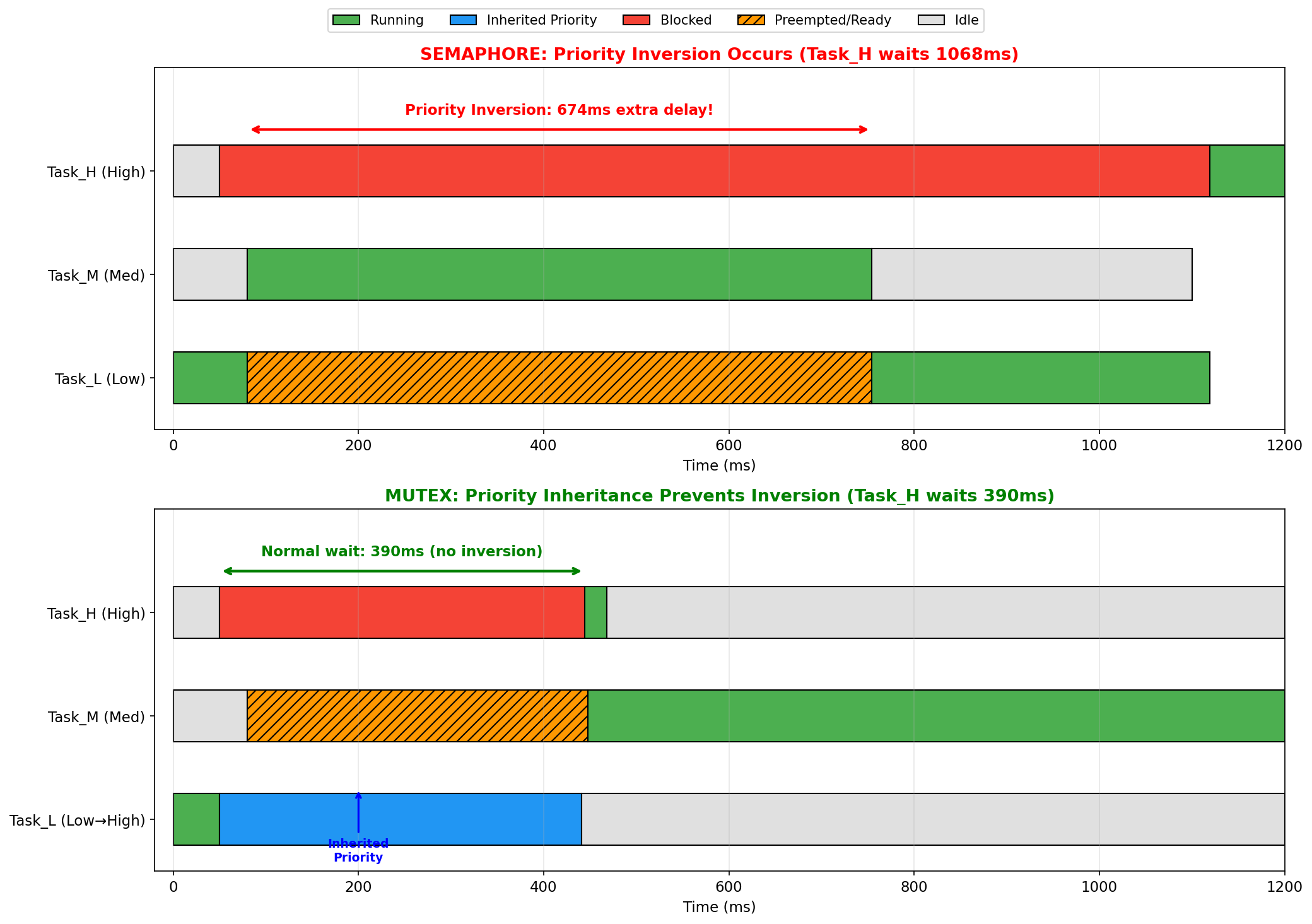Click the blue Inherited Priority arrow marker
The height and width of the screenshot is (924, 1312).
pyautogui.click(x=358, y=814)
